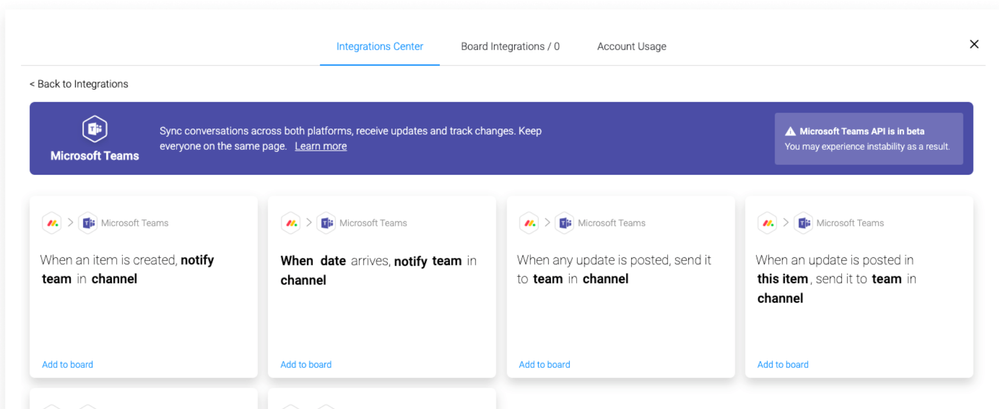
Task: Select 'When' field in the date arrives recipe
Action: (297, 261)
